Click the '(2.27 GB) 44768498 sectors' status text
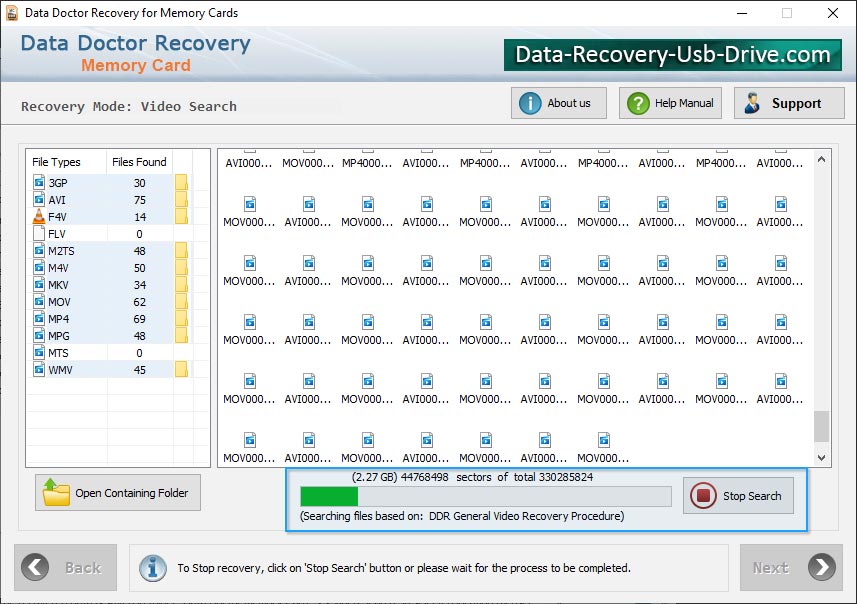The image size is (857, 604). [422, 477]
